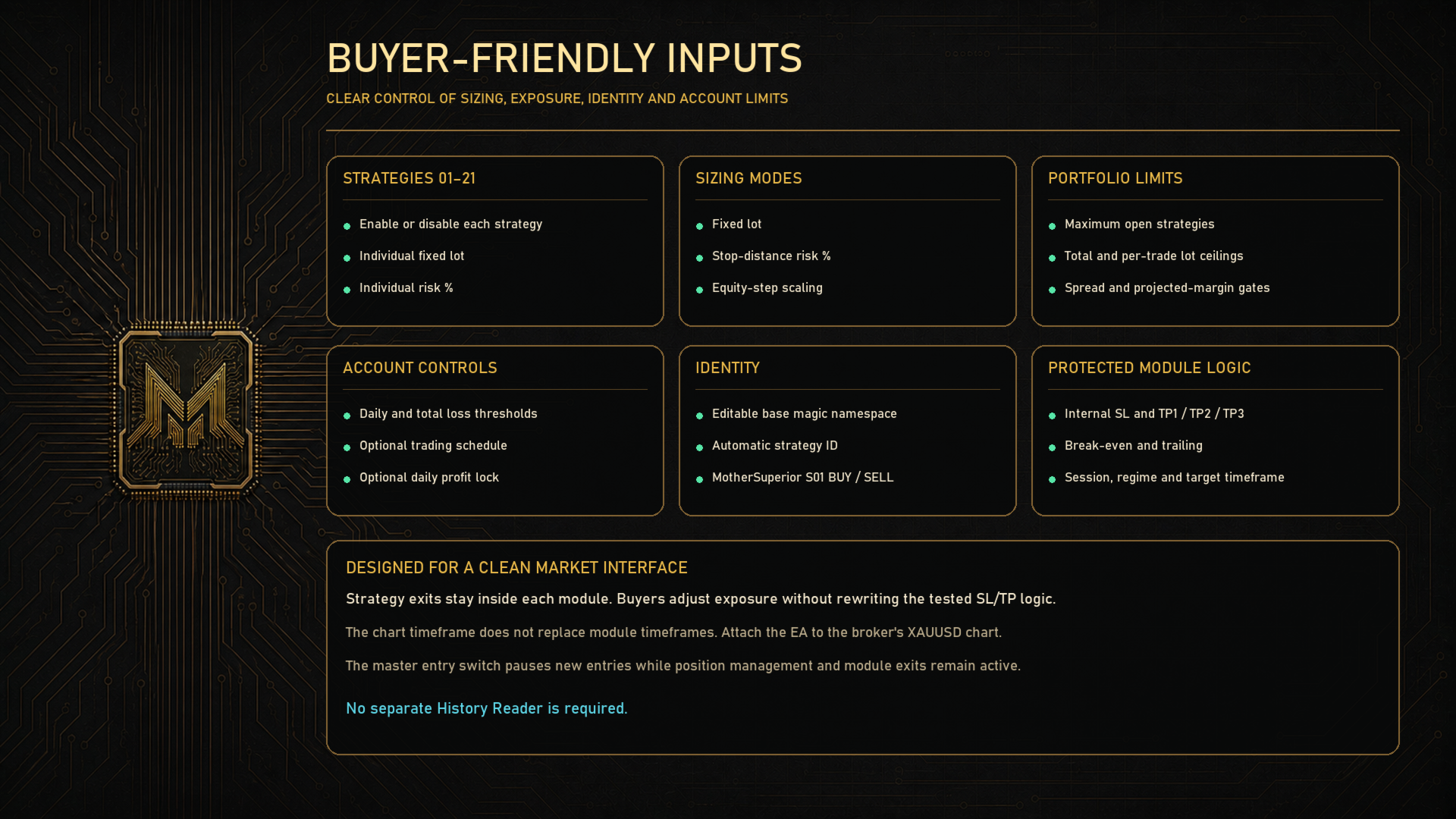The height and width of the screenshot is (819, 1456).
Task: Click the IDENTITY card heading
Action: pos(727,368)
